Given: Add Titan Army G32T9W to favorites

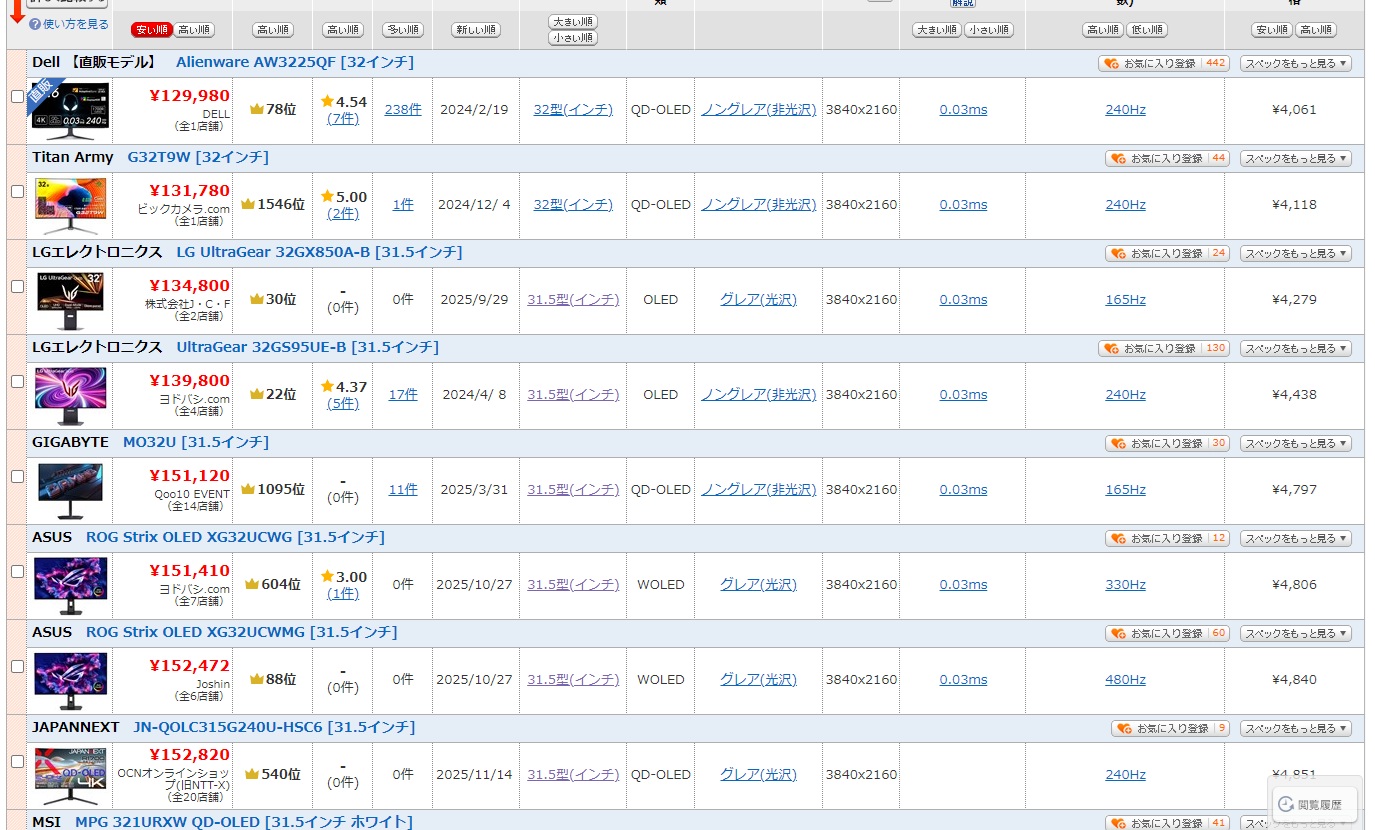Looking at the screenshot, I should [x=1167, y=158].
